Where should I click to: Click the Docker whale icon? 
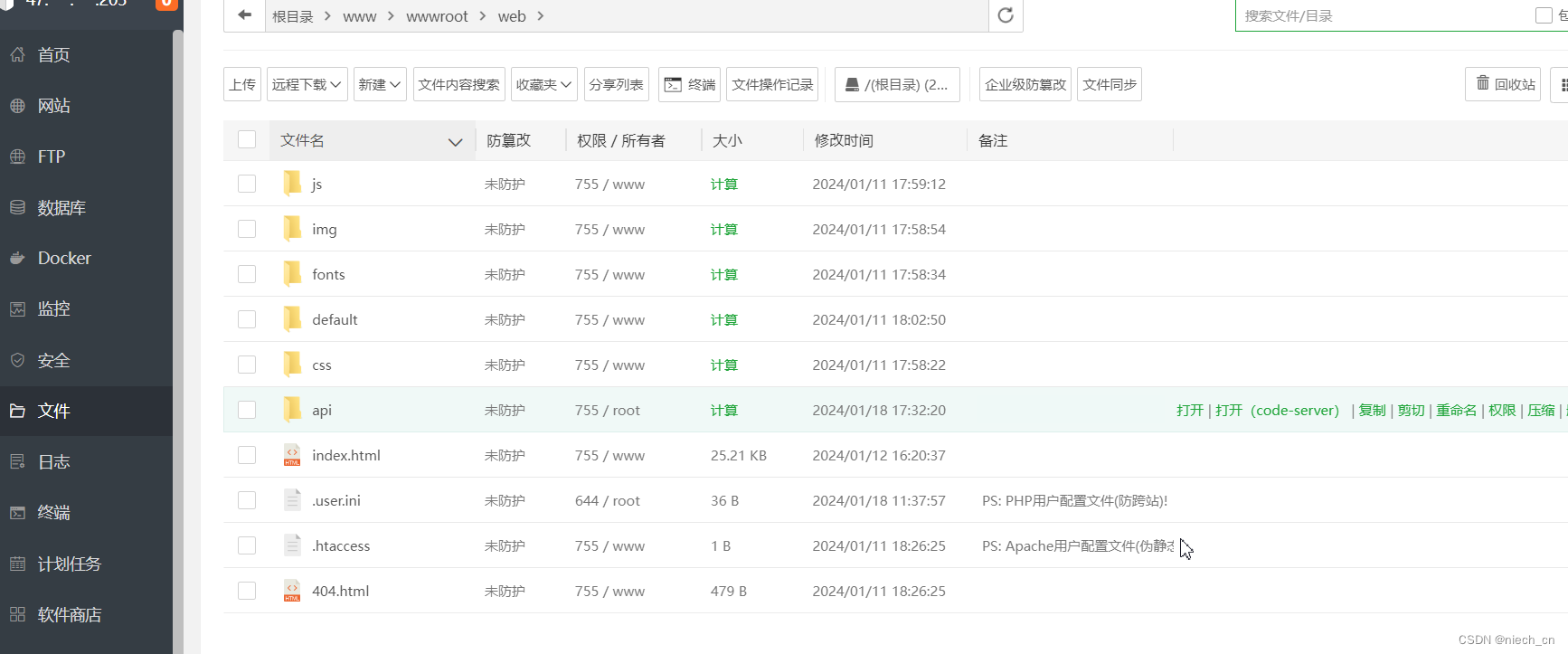[x=17, y=258]
